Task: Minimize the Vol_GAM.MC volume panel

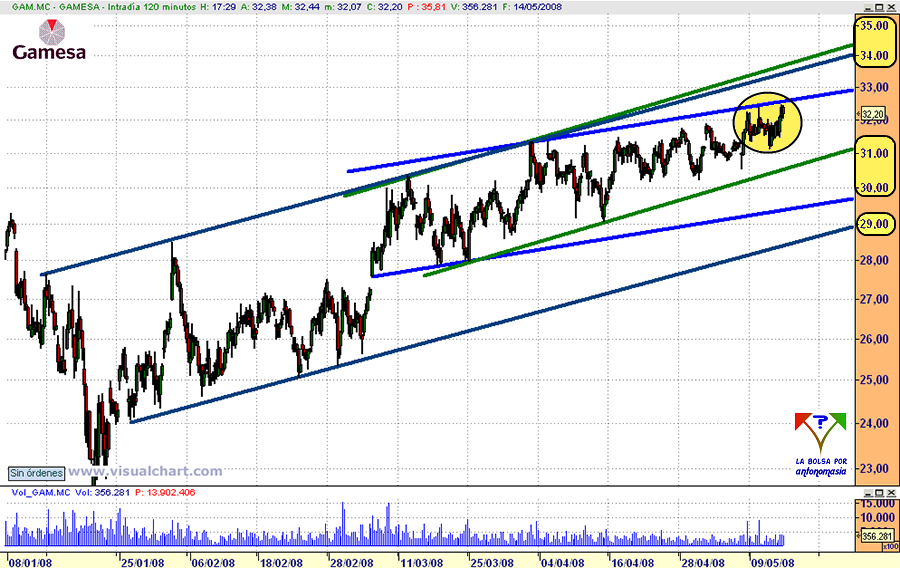Action: click(x=868, y=493)
